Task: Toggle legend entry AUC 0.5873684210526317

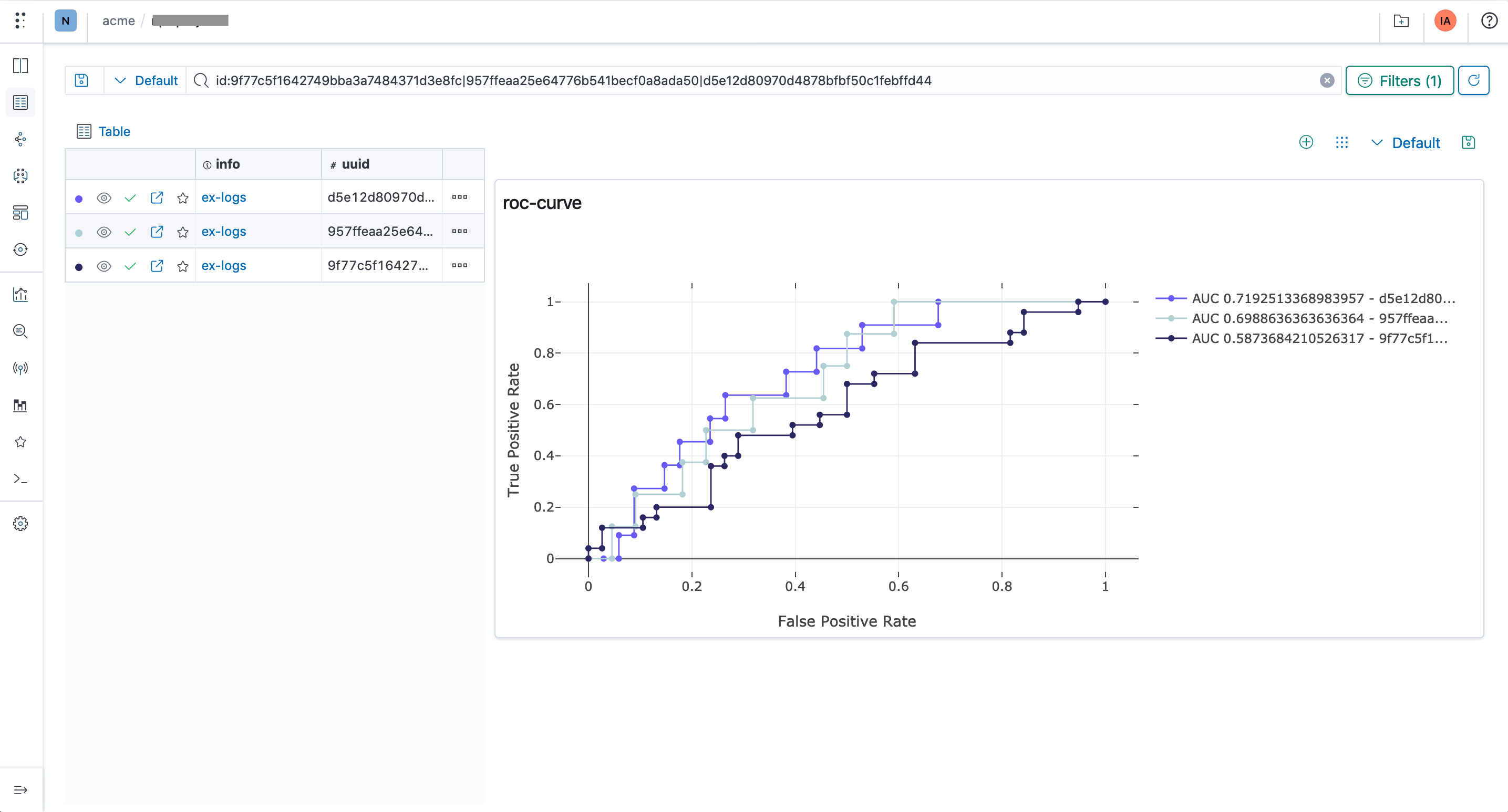Action: pos(1303,338)
